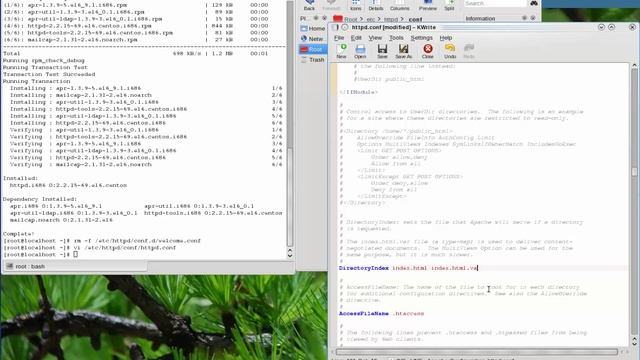Click terminal scrollbar down arrow
640x360 pixels.
tap(290, 256)
